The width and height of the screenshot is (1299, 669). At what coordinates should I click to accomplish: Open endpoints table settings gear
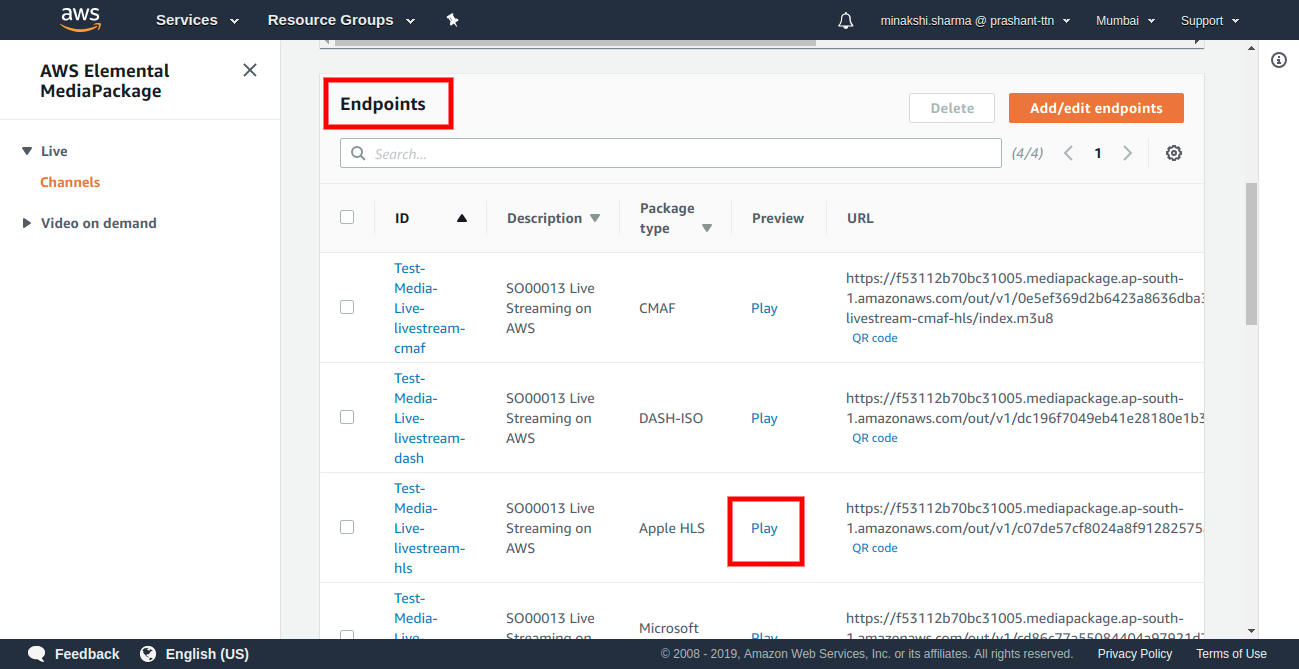click(1174, 153)
